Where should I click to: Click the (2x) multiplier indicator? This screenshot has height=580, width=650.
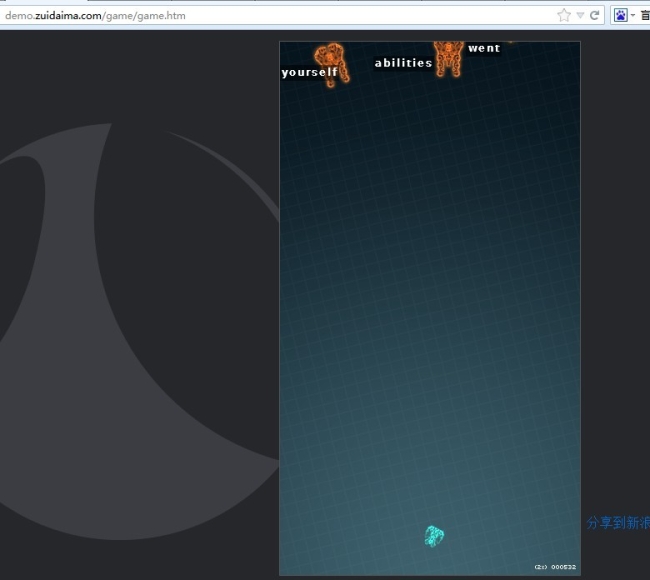(x=540, y=567)
